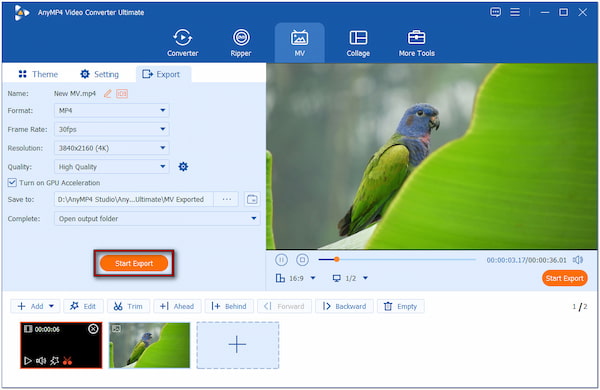Open the Converter module
The width and height of the screenshot is (600, 390).
(x=183, y=42)
